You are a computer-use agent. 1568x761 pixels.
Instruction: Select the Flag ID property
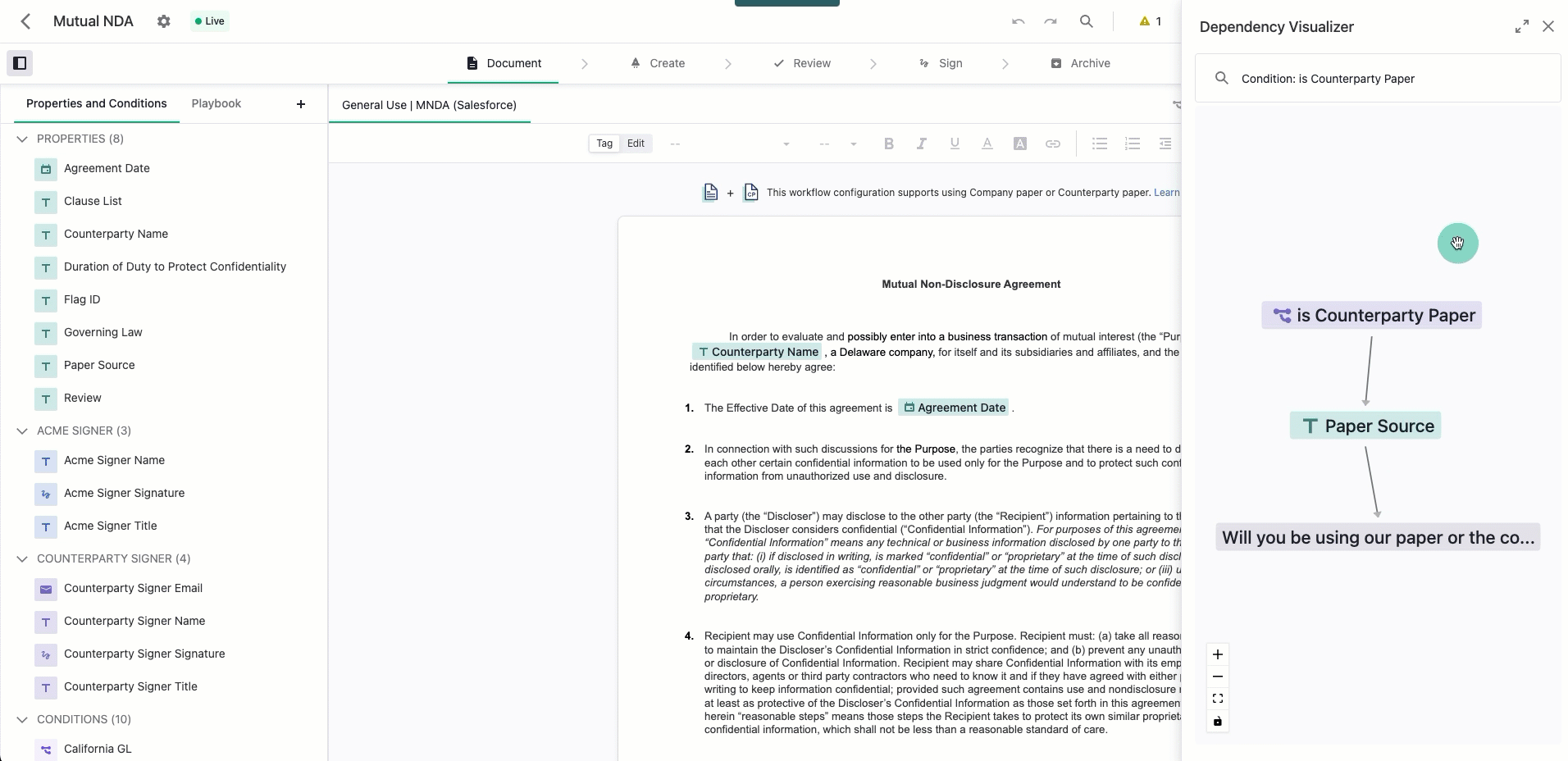click(82, 299)
